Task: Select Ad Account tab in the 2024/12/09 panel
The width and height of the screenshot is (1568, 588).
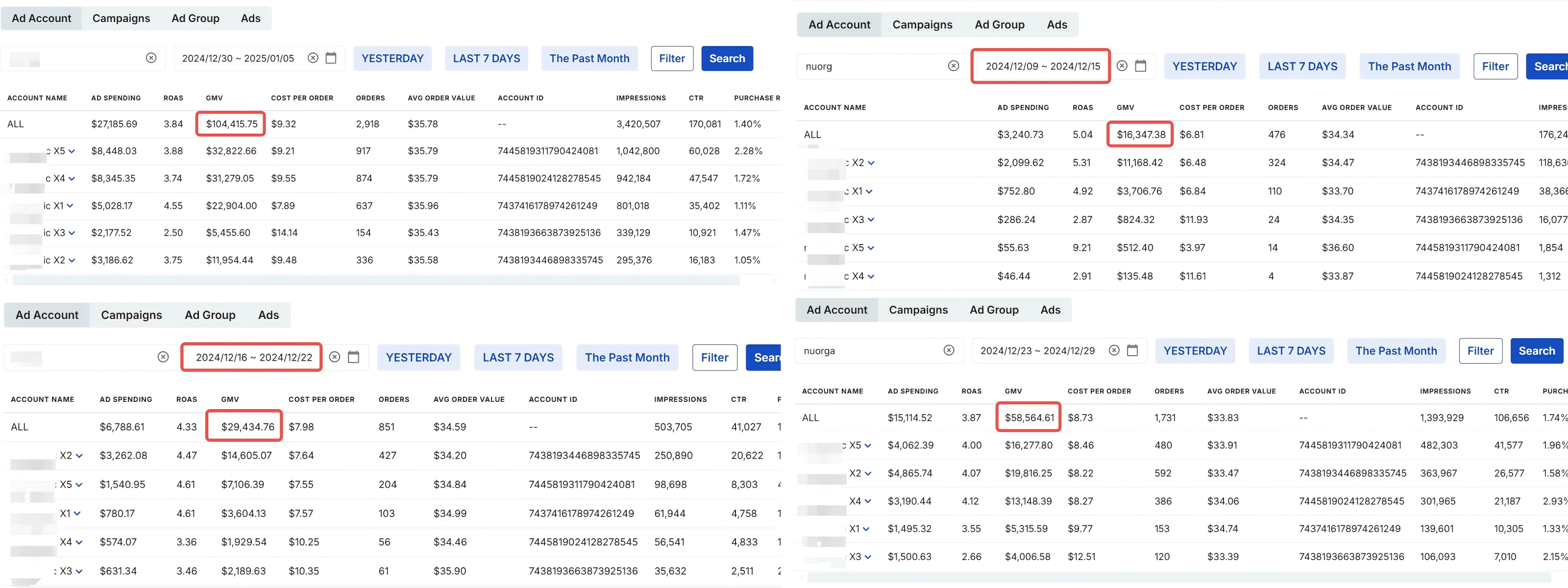Action: [x=839, y=24]
